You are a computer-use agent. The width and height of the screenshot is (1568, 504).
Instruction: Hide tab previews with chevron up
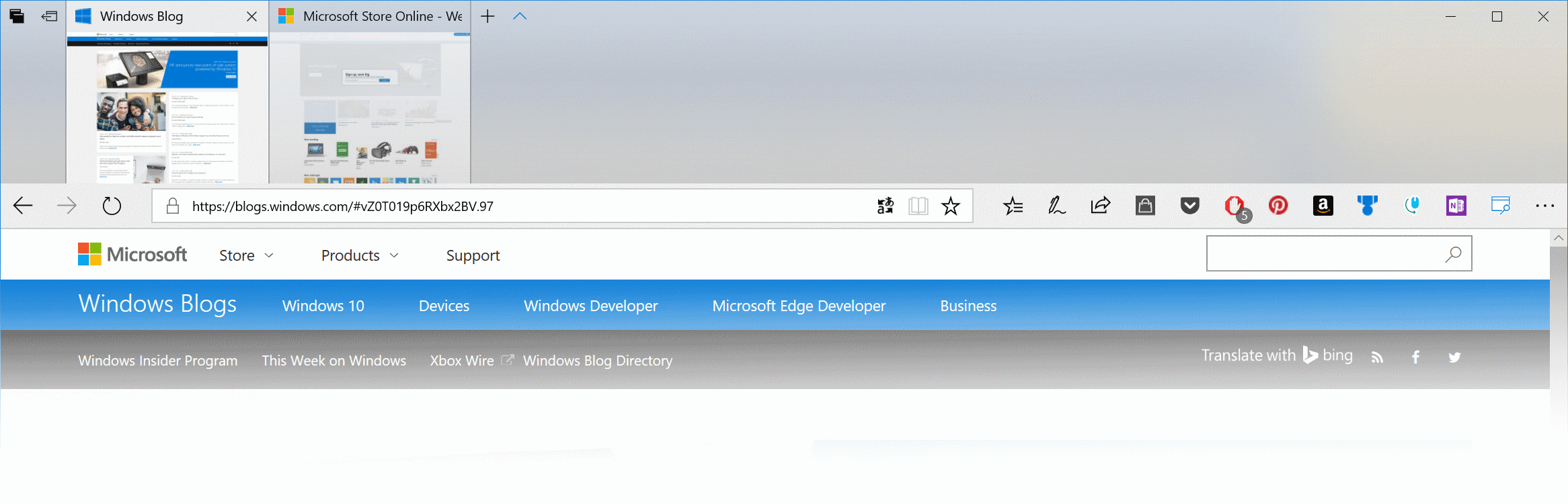coord(520,16)
